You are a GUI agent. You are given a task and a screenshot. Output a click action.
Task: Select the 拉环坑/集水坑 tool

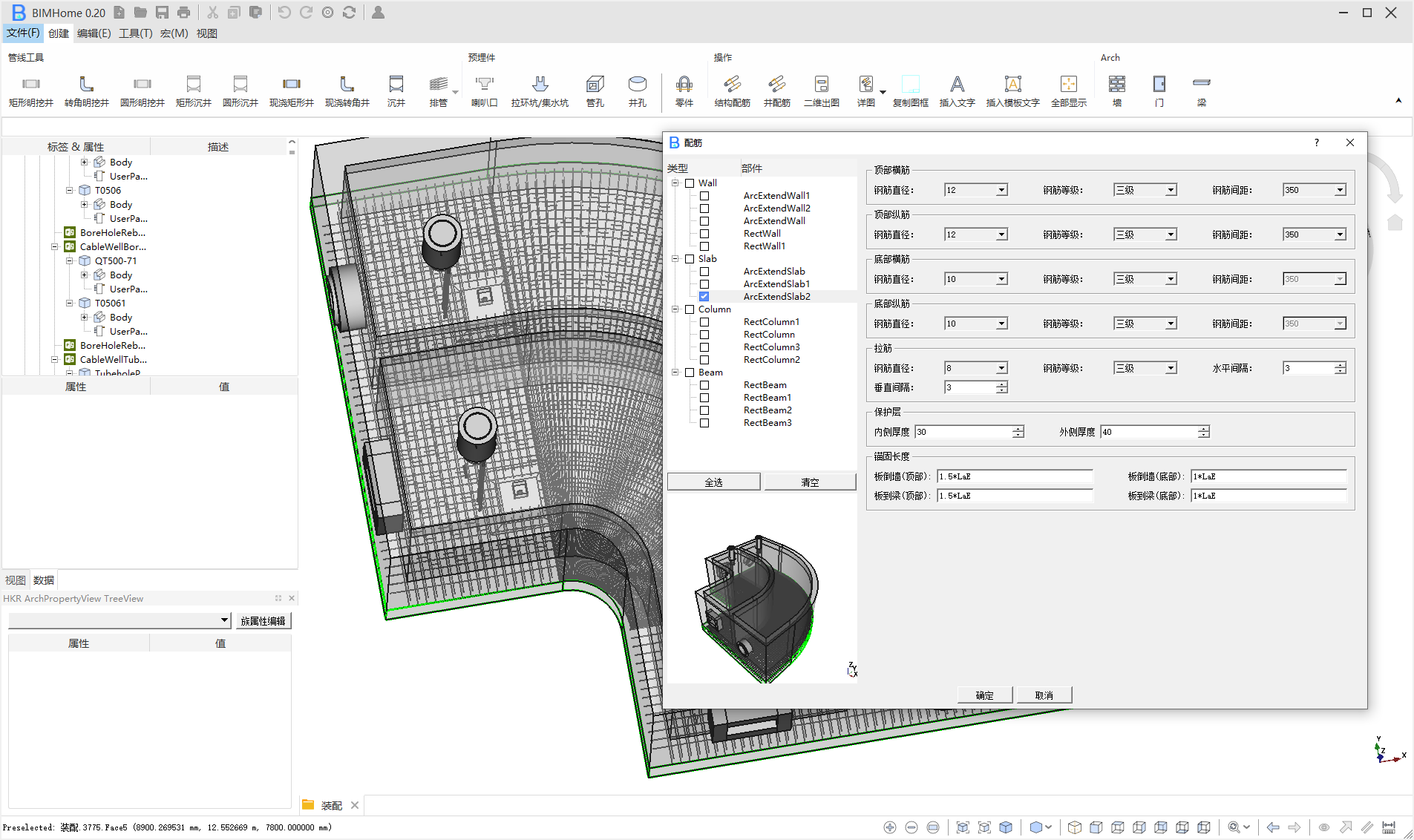(540, 91)
